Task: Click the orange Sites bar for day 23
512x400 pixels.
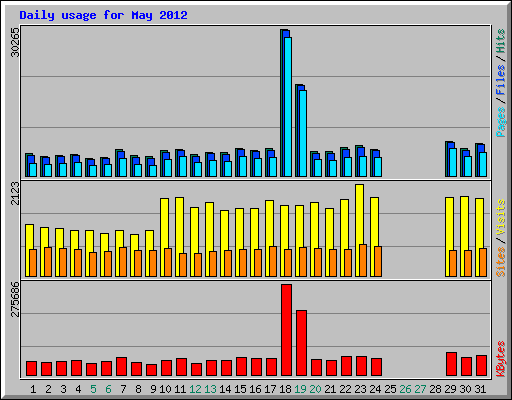Action: pos(363,261)
